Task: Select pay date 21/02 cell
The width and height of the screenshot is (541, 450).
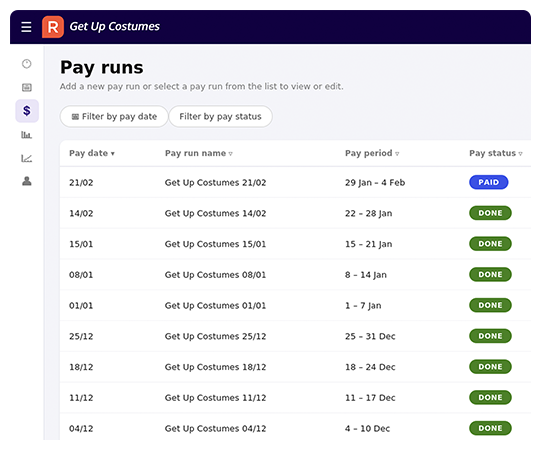Action: click(x=81, y=183)
